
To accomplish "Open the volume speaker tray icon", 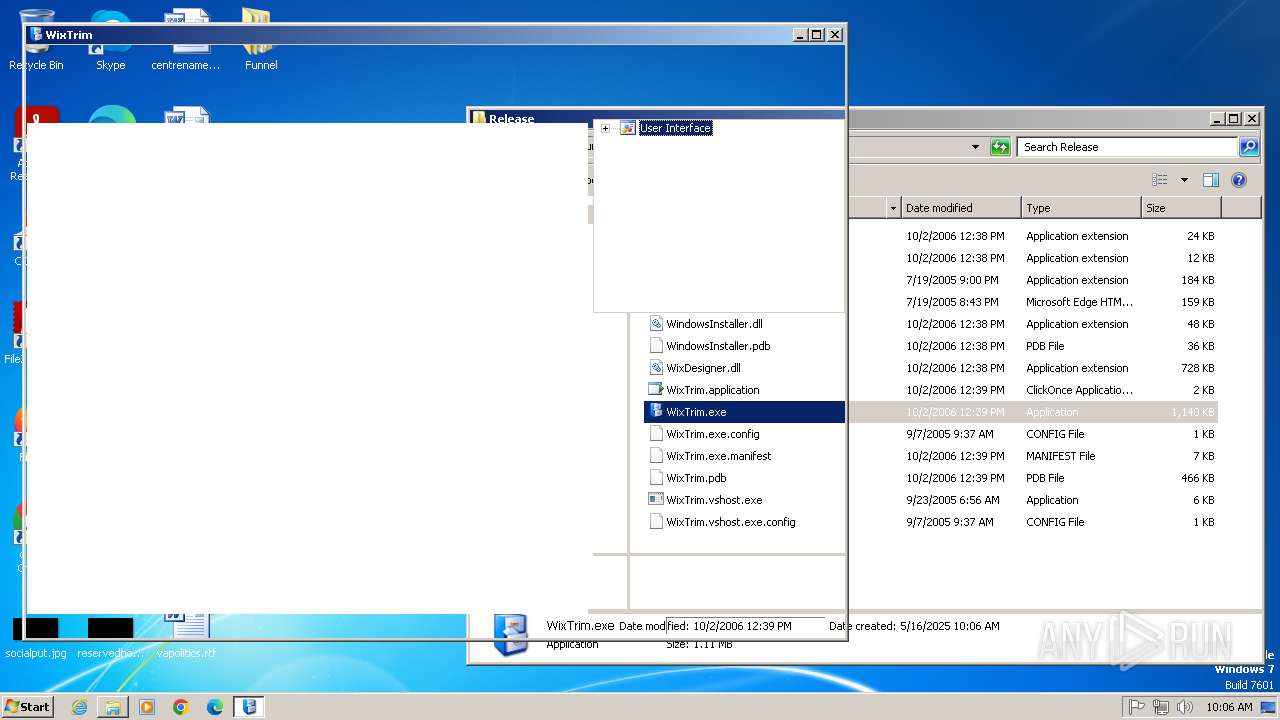I will click(1185, 707).
